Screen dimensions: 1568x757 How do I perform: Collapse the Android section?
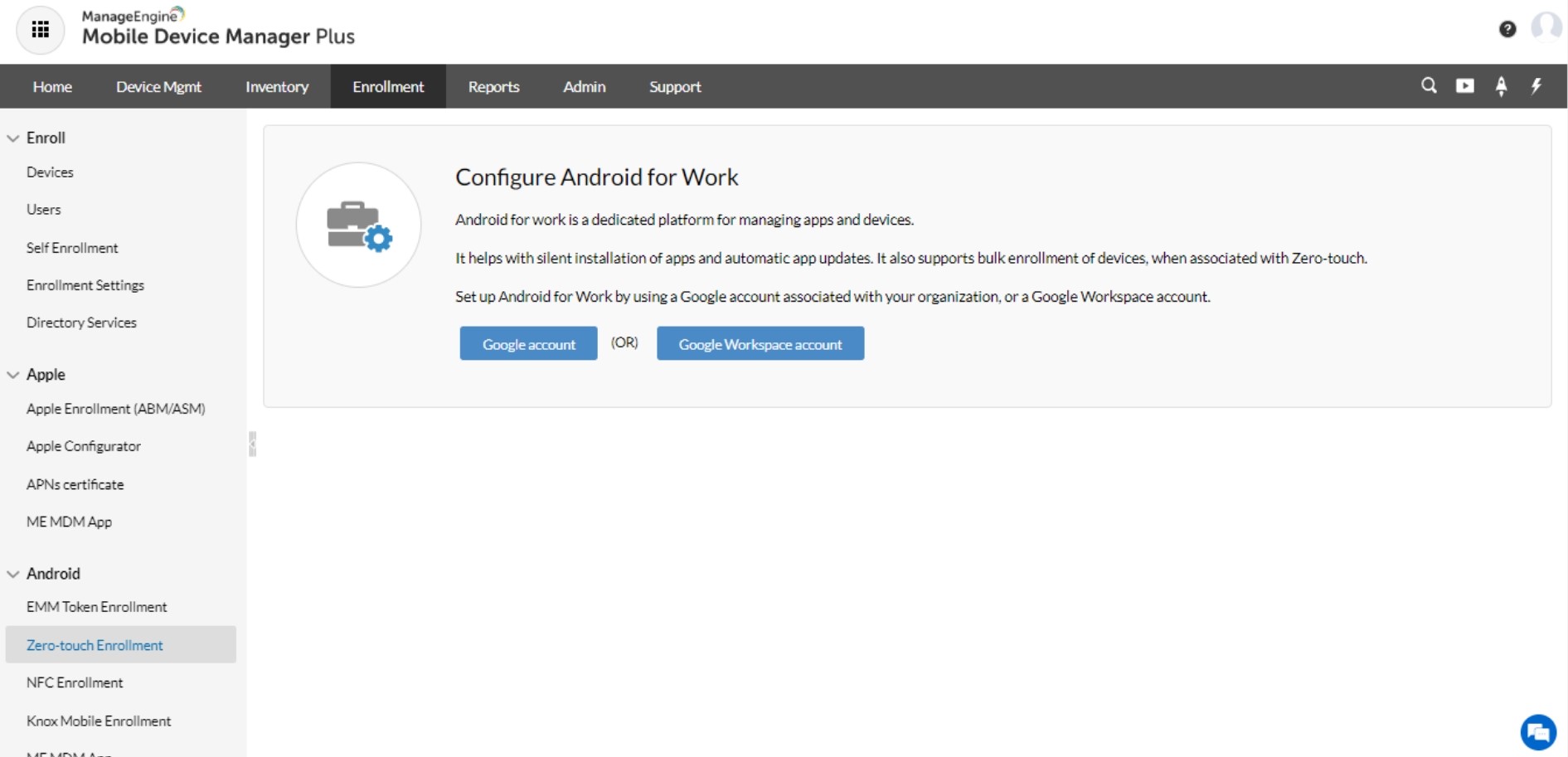click(13, 574)
